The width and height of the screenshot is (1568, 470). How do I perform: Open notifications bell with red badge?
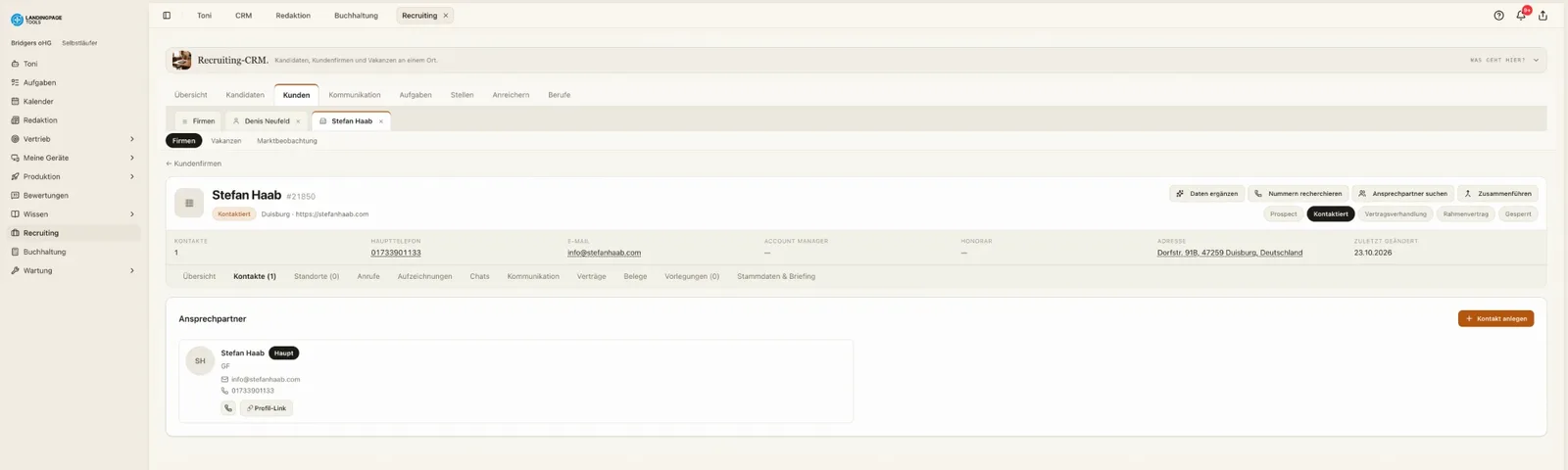[x=1521, y=15]
